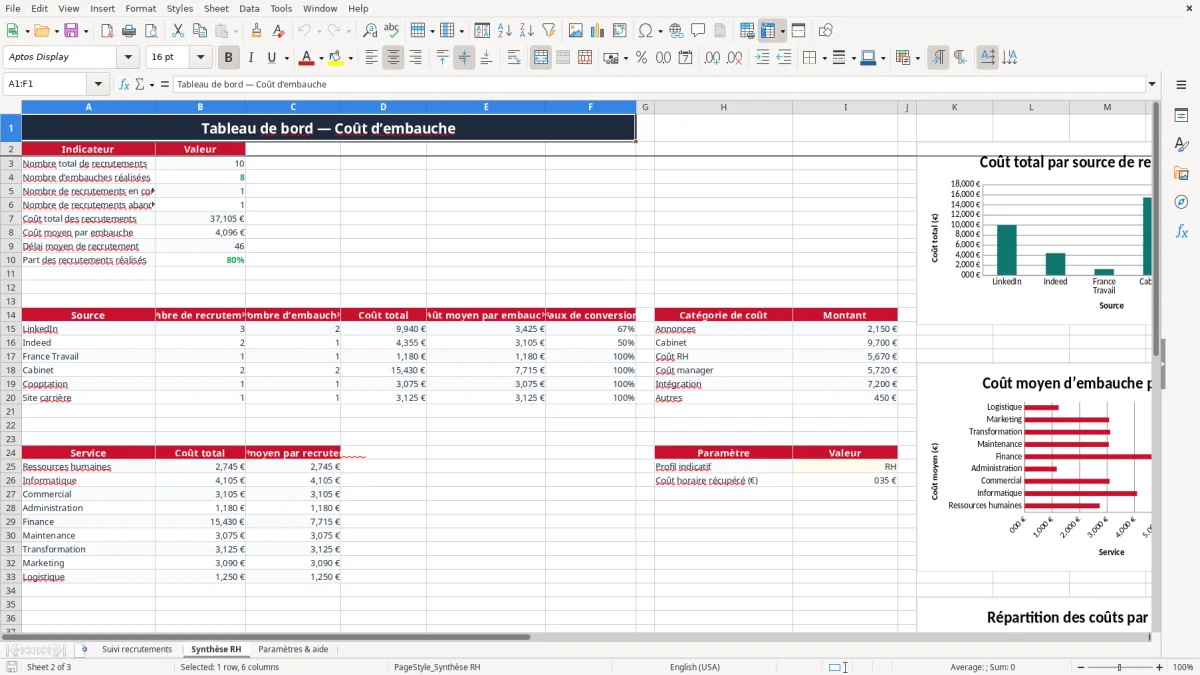Click the Copy icon

pos(199,31)
